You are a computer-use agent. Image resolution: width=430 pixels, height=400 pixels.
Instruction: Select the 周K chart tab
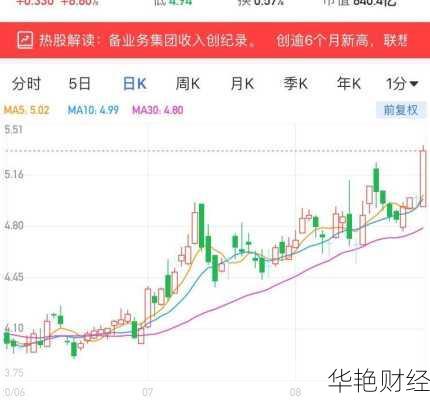pyautogui.click(x=188, y=84)
